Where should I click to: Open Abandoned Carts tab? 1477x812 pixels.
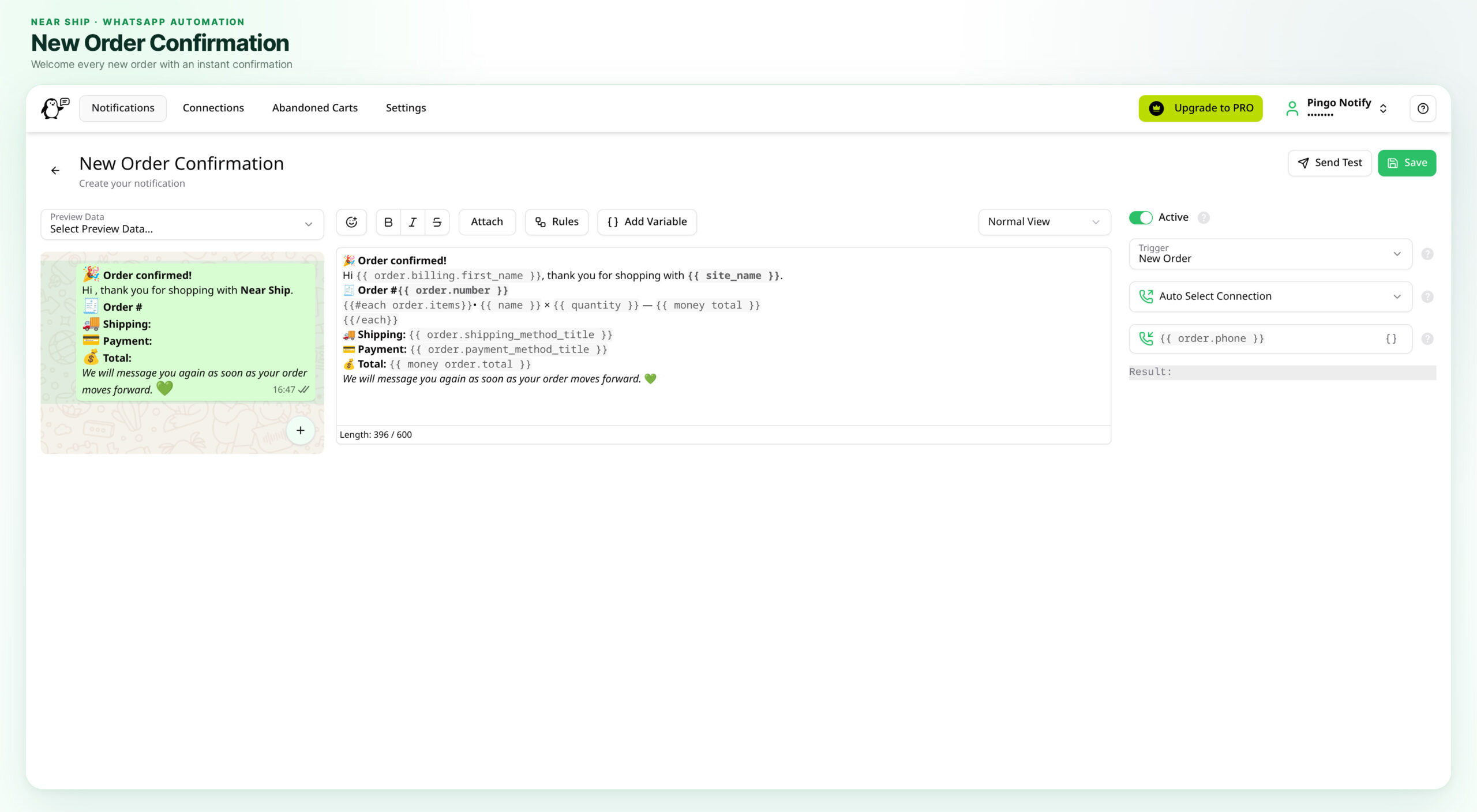(x=315, y=108)
